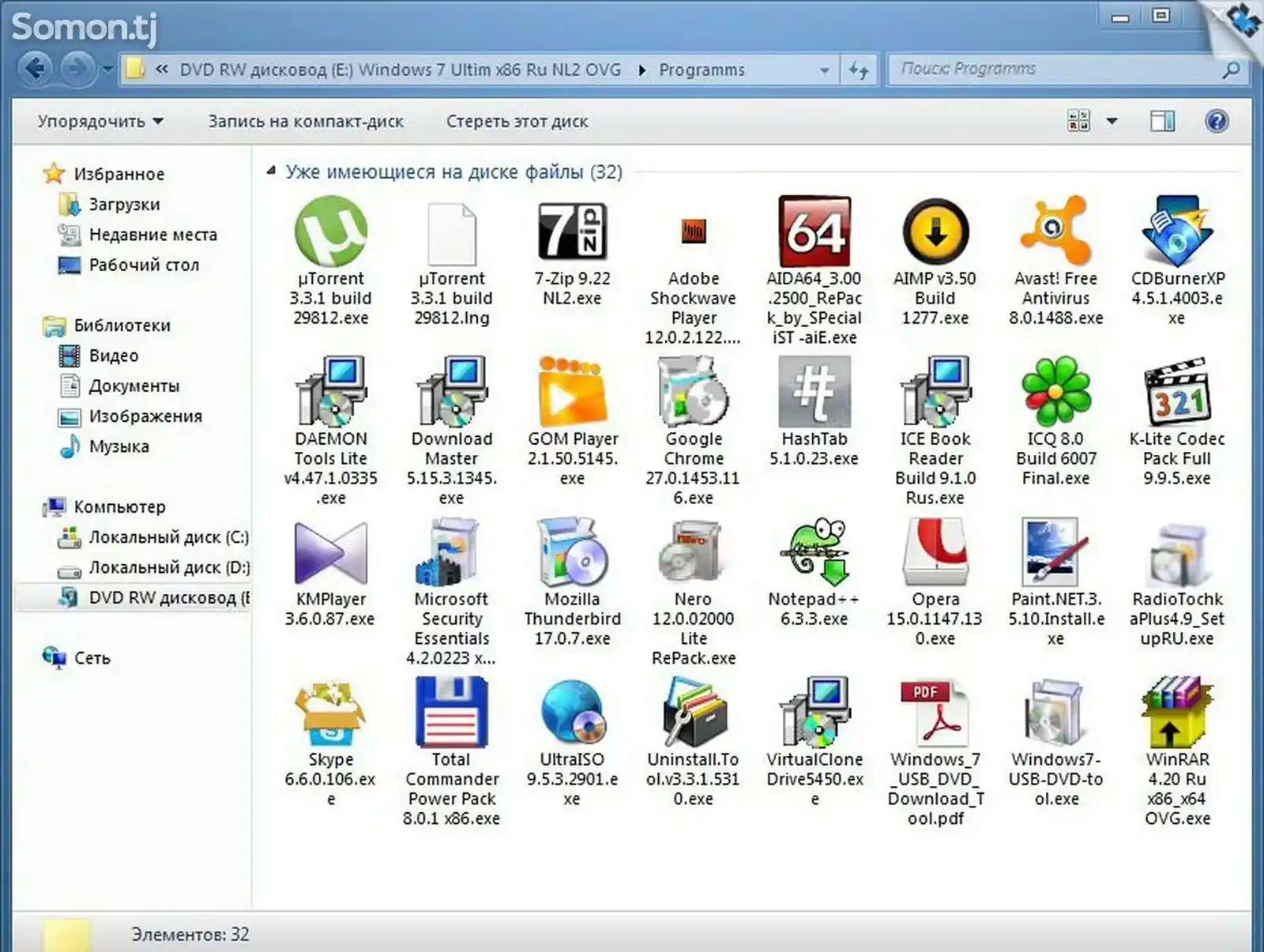
Task: Select the Paint.NET 3.5.10 Install.exe icon
Action: pos(1056,551)
